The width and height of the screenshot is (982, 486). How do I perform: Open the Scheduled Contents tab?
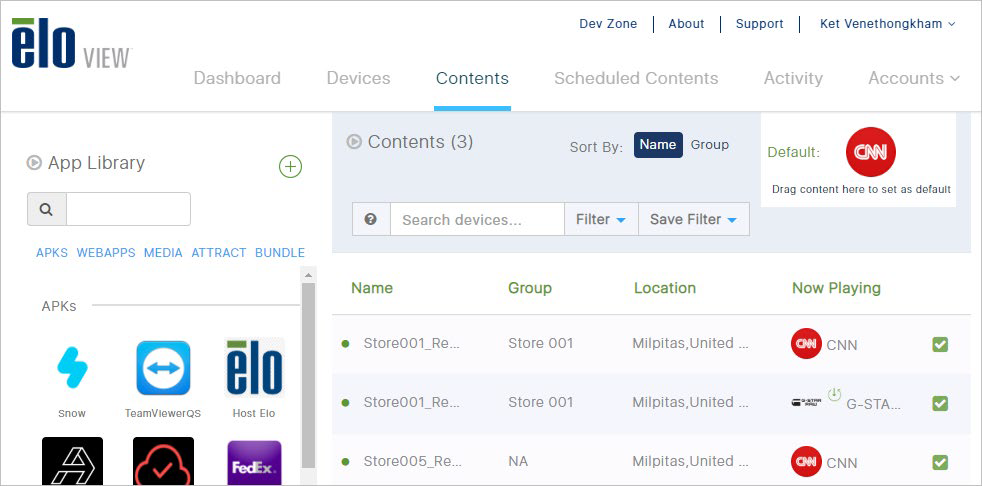(x=636, y=78)
